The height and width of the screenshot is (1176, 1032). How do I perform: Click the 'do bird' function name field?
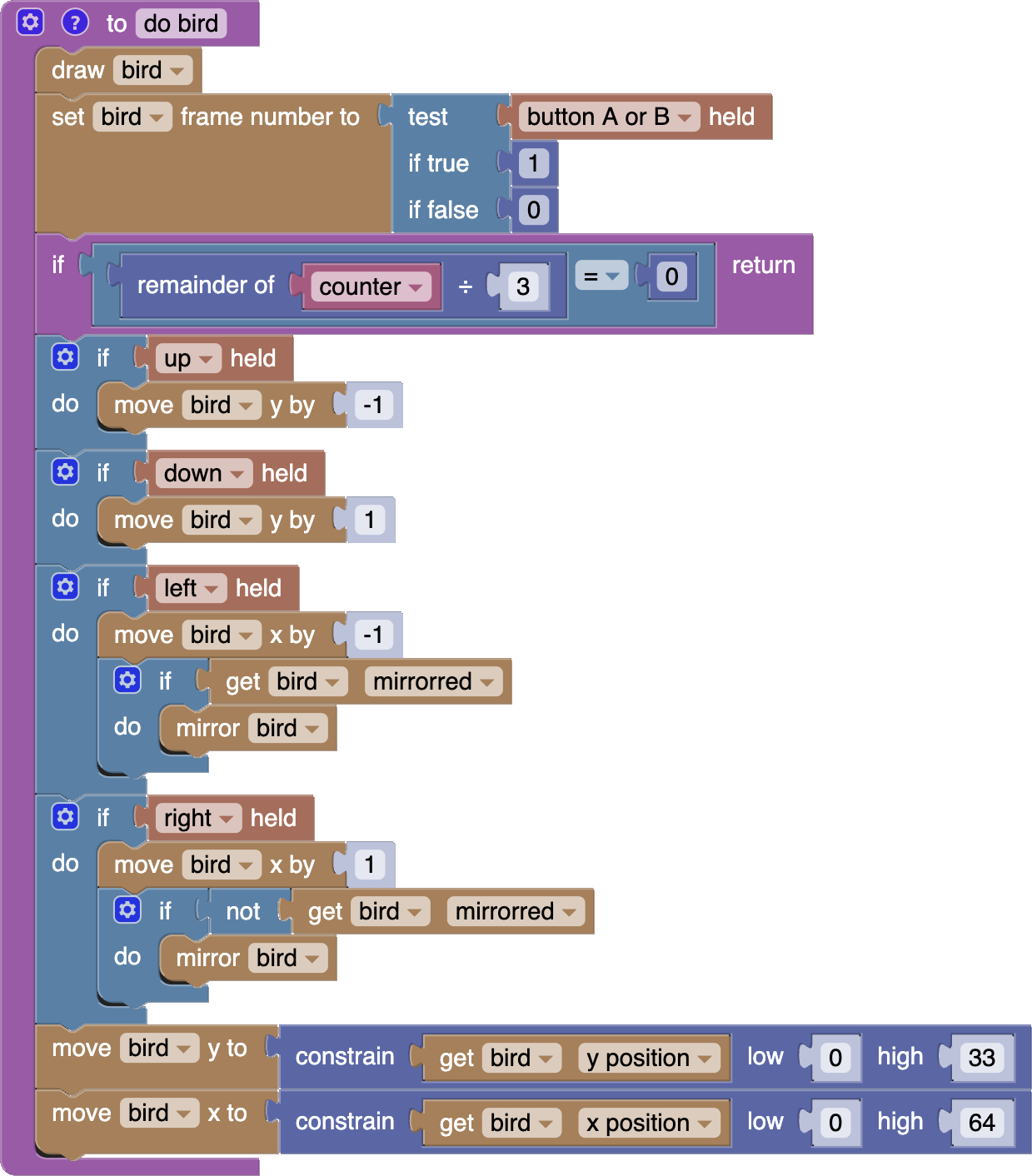pos(181,23)
